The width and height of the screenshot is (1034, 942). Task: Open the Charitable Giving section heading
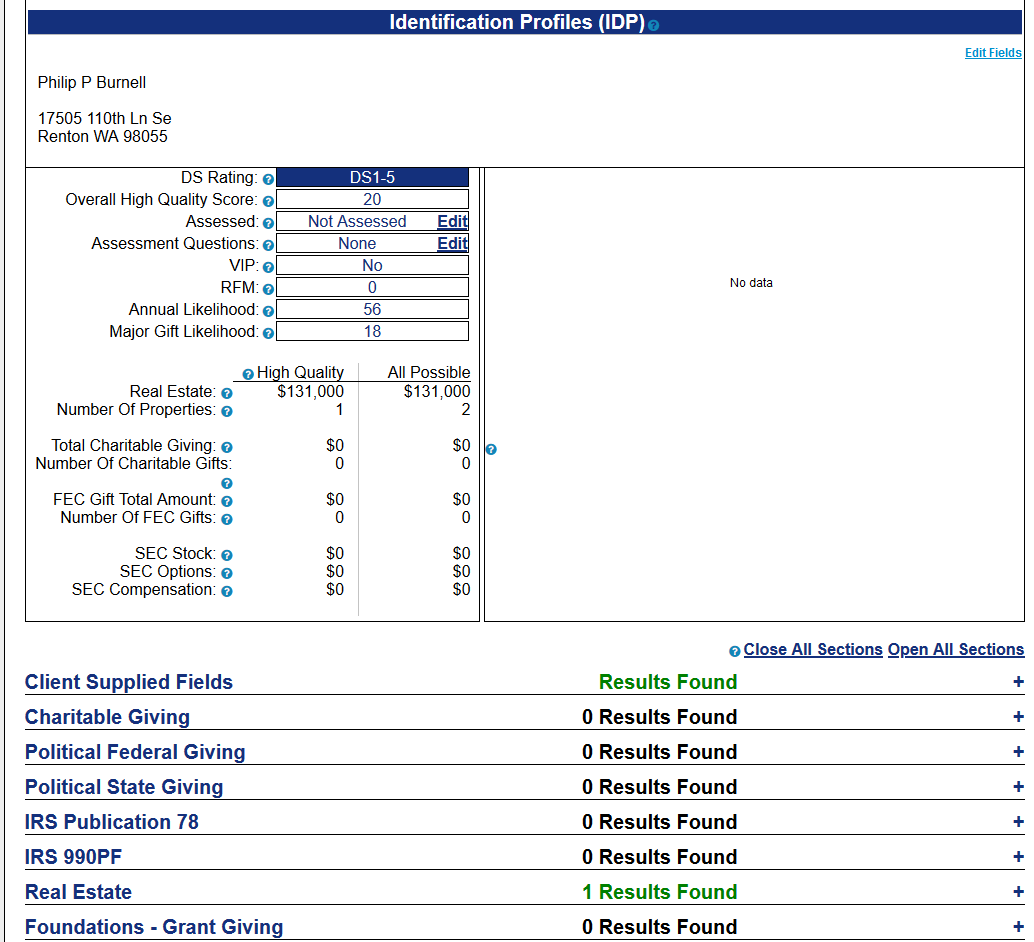(x=107, y=717)
